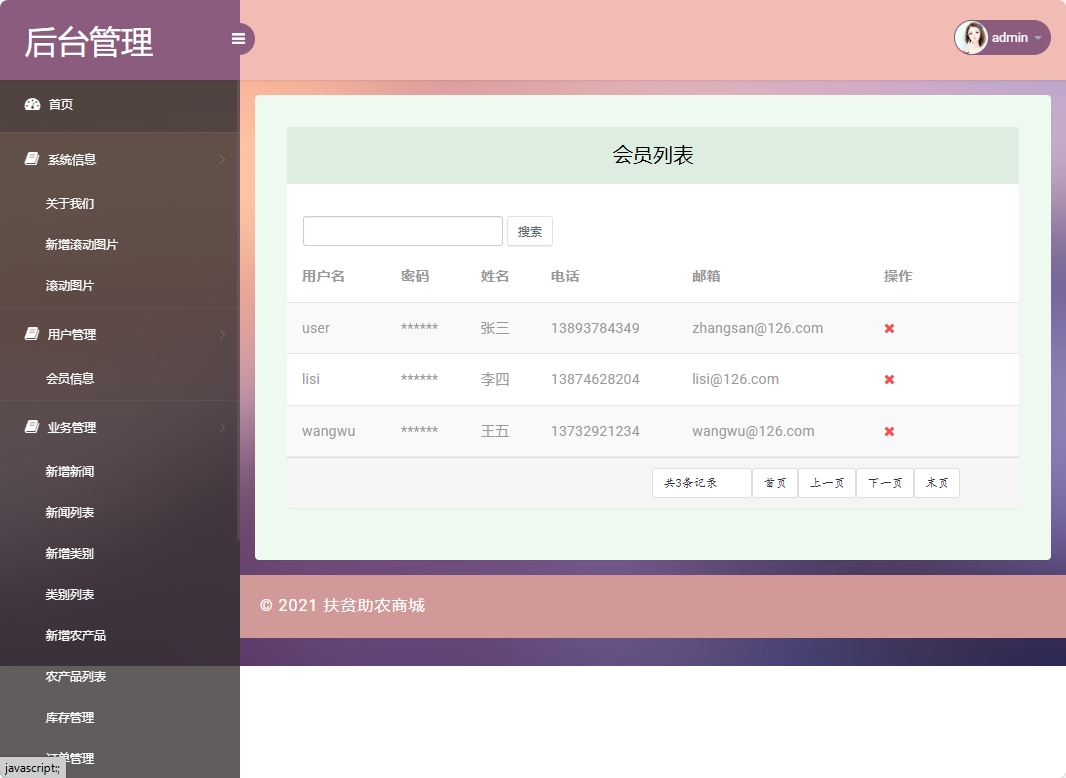Delete member 'lisi' using the red X
Screen dimensions: 1066x778
[x=888, y=379]
